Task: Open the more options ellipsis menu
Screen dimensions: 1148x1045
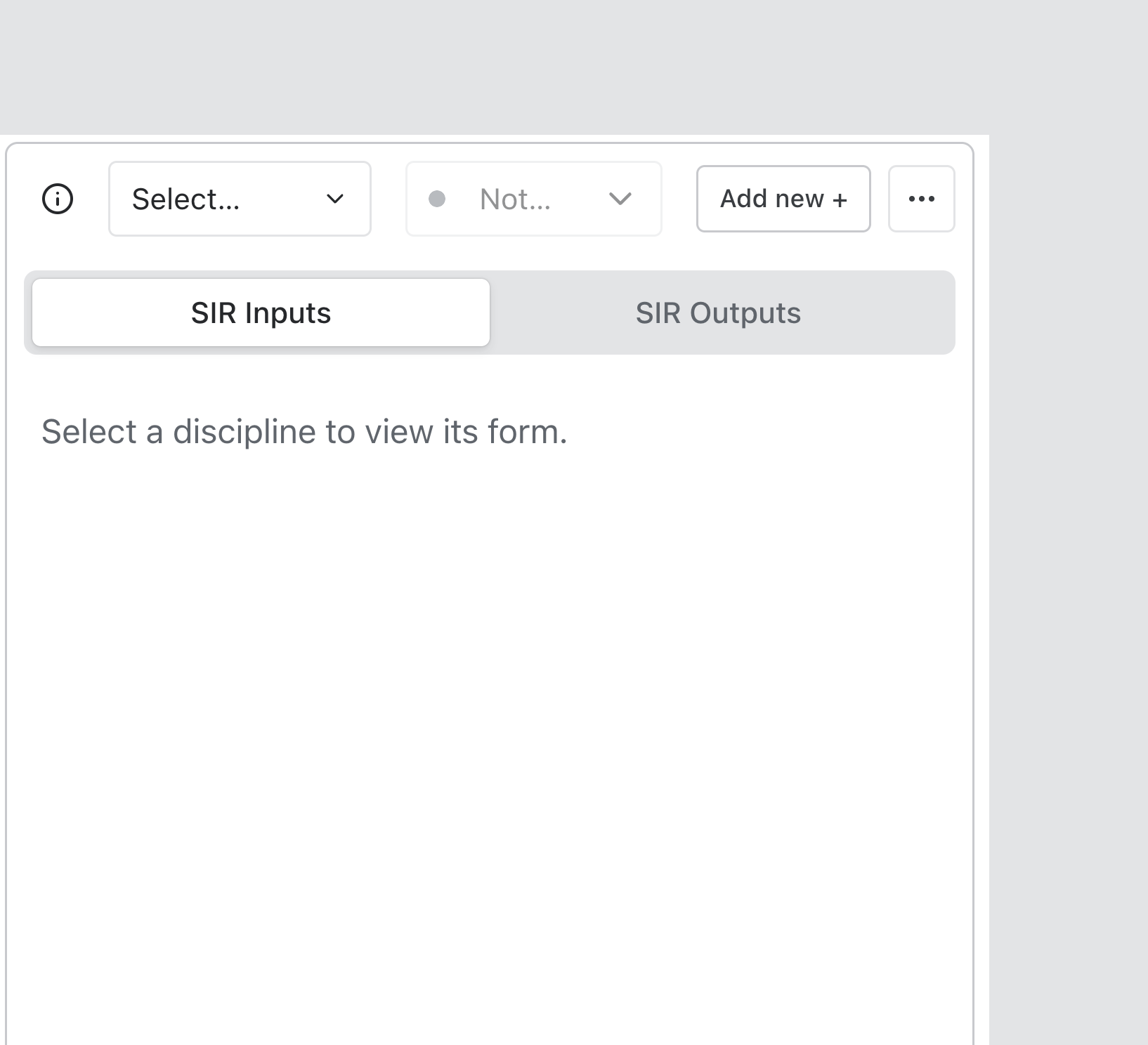Action: pos(921,199)
